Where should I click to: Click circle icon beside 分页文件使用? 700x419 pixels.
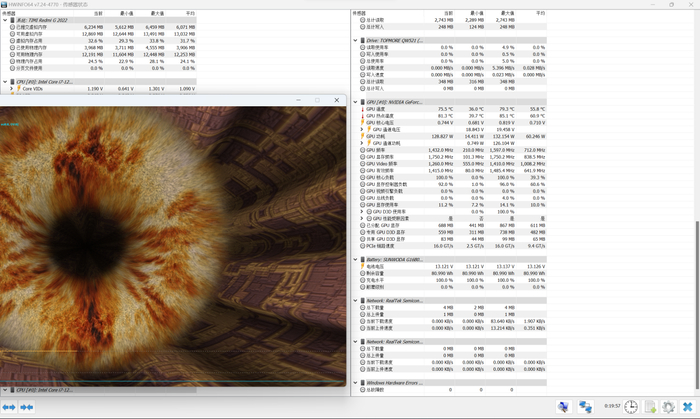(12, 68)
